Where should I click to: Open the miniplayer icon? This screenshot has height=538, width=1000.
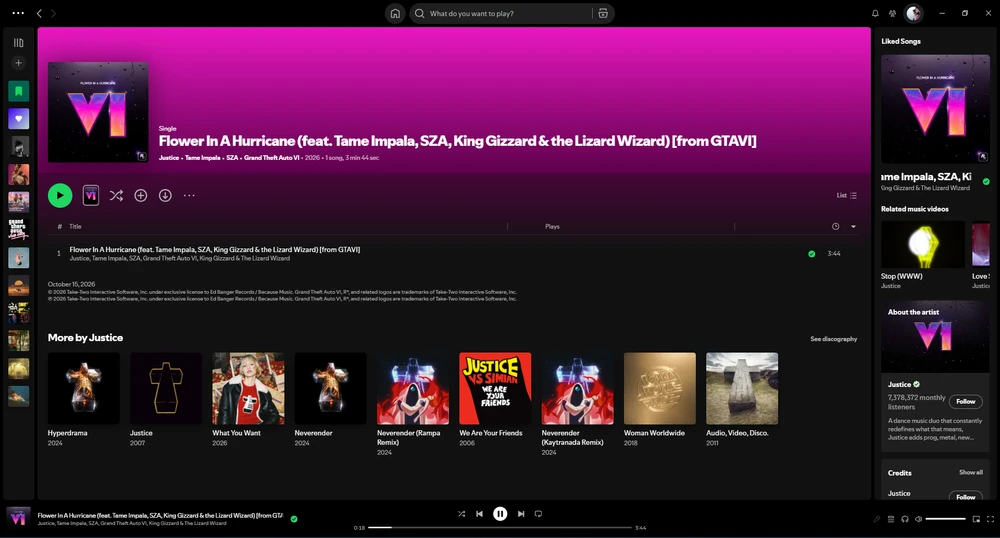pos(976,519)
